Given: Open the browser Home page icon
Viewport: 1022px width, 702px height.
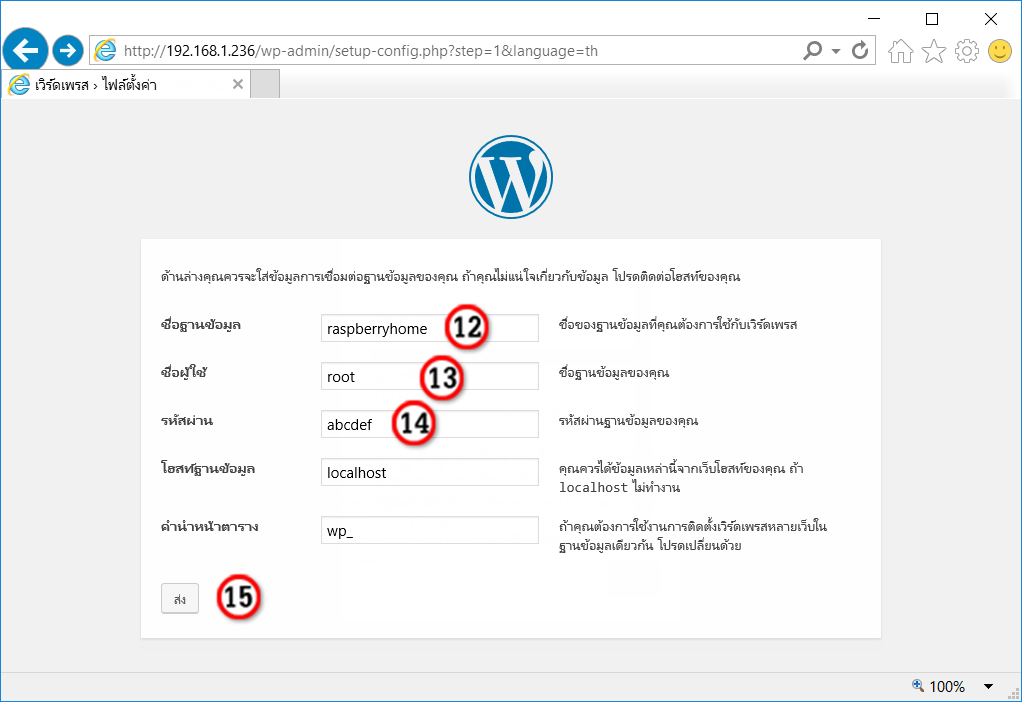Looking at the screenshot, I should point(900,51).
